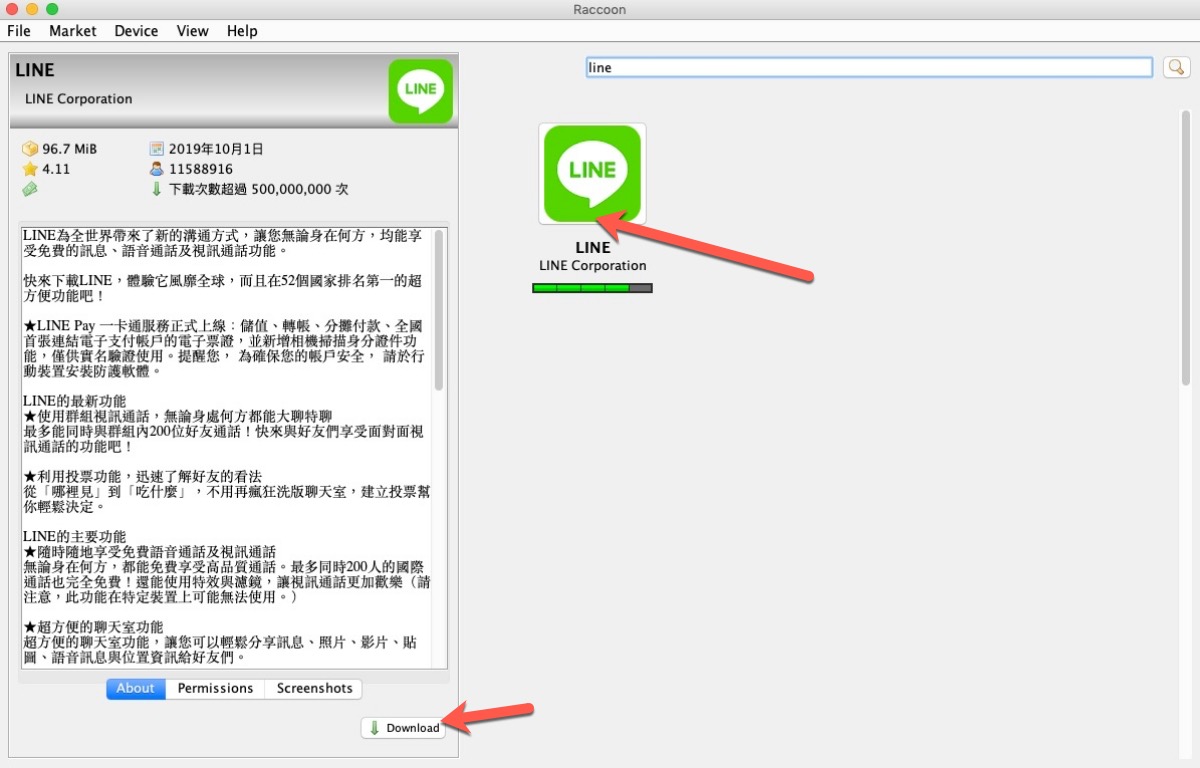This screenshot has height=768, width=1200.
Task: Open the Device menu
Action: coord(136,31)
